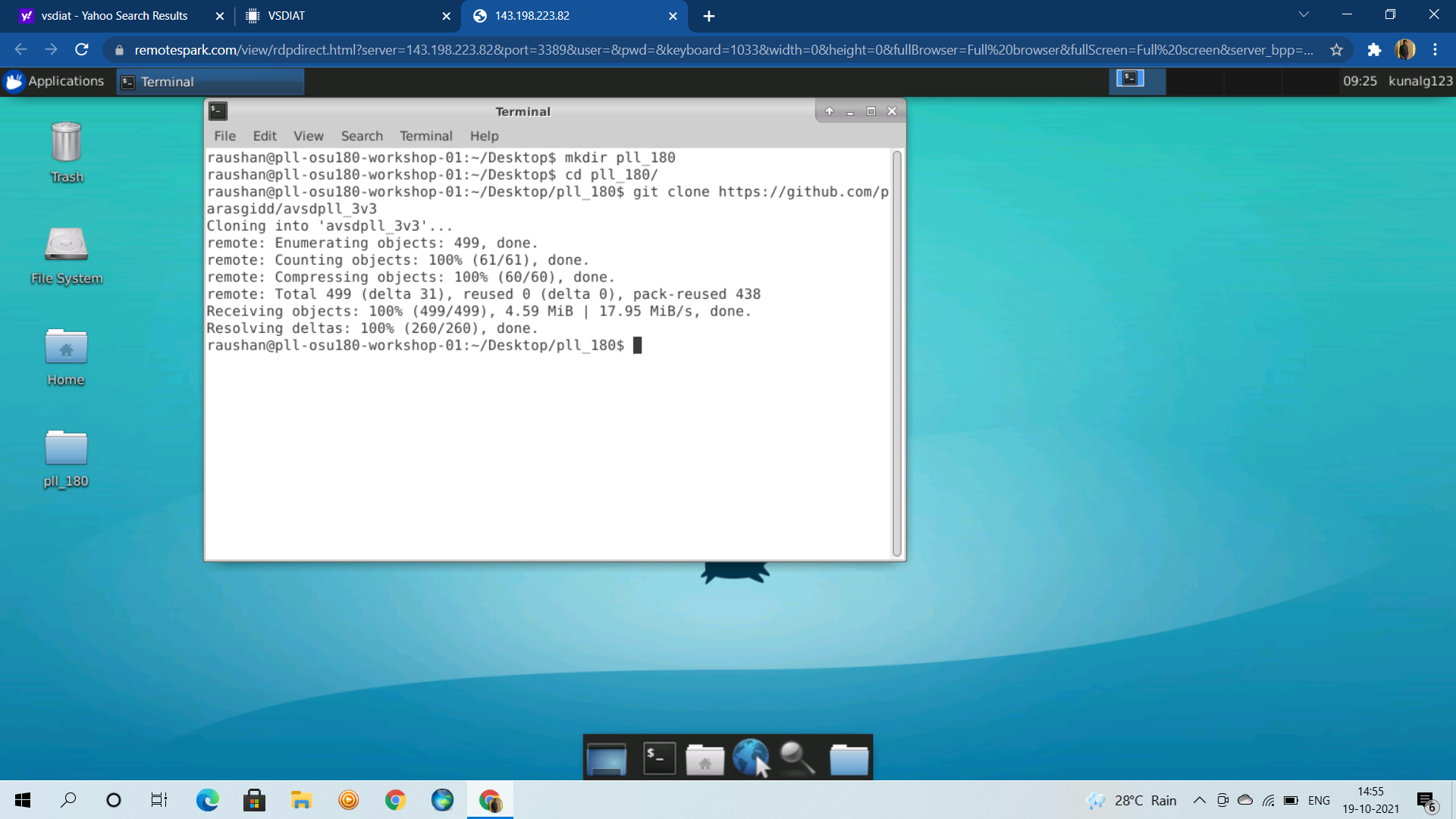Switch to vsdiat Yahoo Search Results tab
Viewport: 1456px width, 819px height.
114,16
